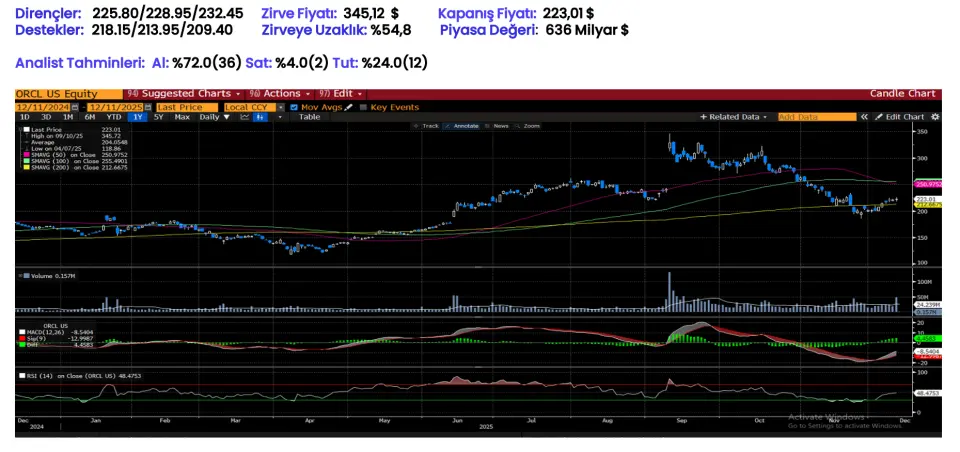The image size is (960, 452).
Task: Expand the Daily periodicity dropdown
Action: click(x=212, y=117)
